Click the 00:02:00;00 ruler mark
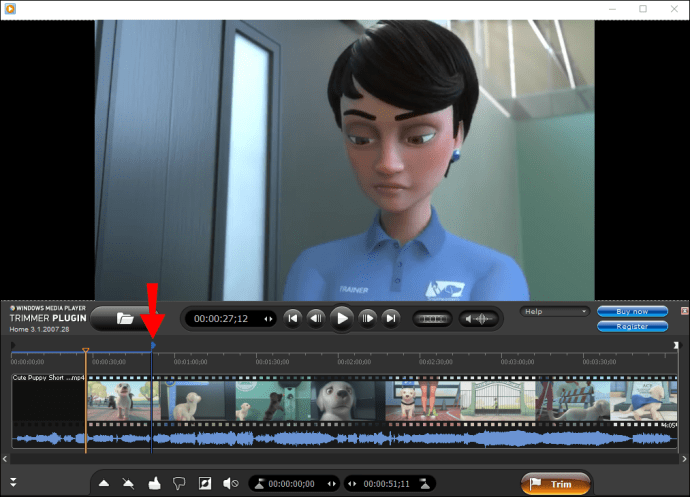This screenshot has width=690, height=497. 354,362
